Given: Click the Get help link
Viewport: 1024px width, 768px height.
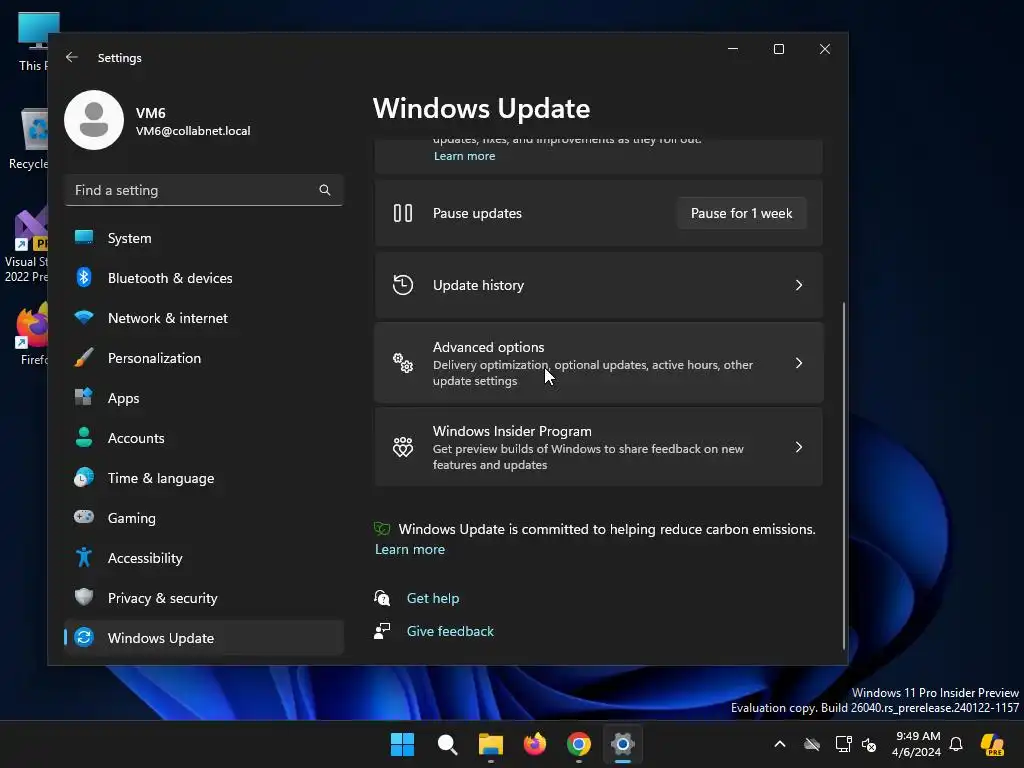Looking at the screenshot, I should click(x=432, y=598).
